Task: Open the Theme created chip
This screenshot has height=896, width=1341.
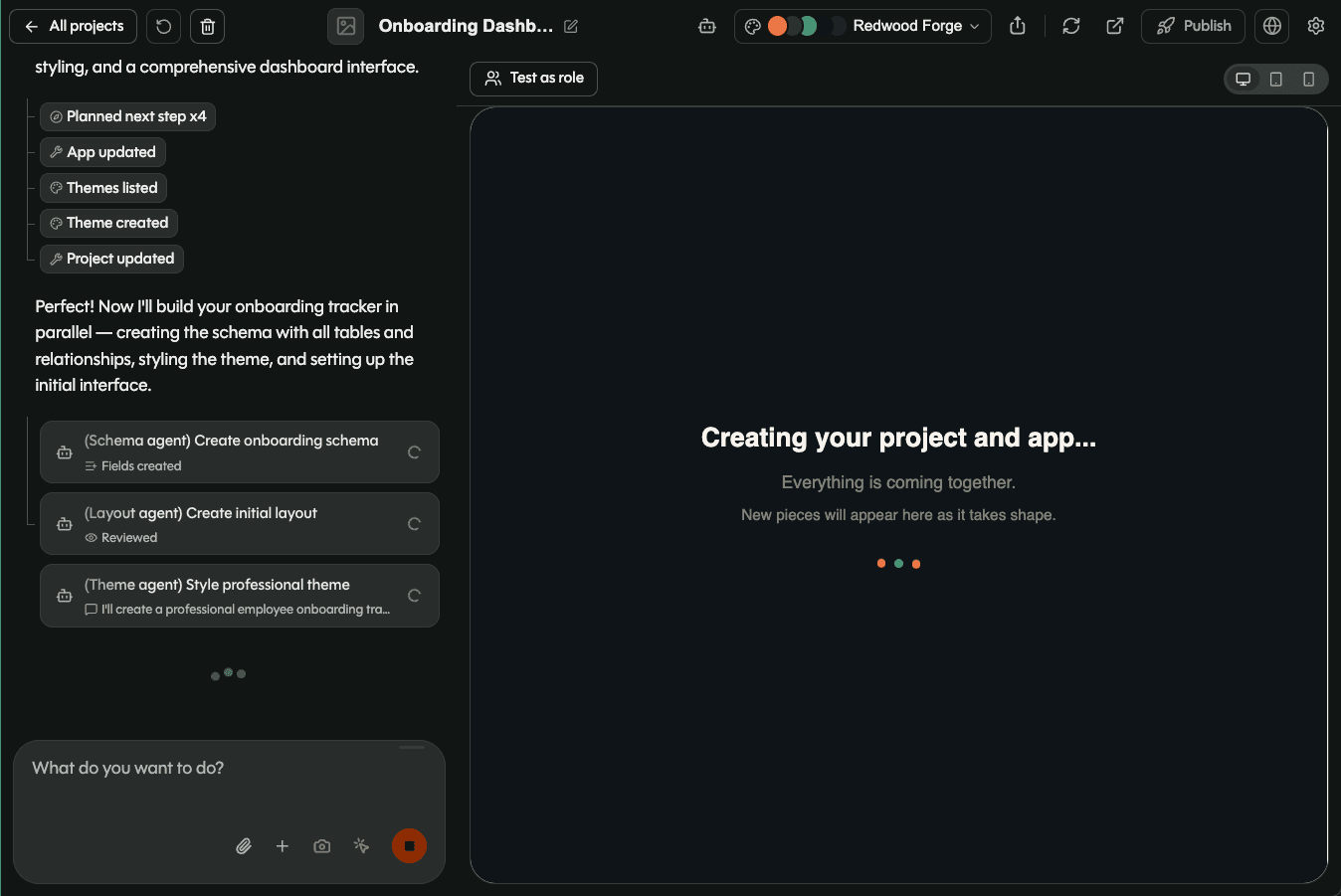Action: tap(108, 223)
